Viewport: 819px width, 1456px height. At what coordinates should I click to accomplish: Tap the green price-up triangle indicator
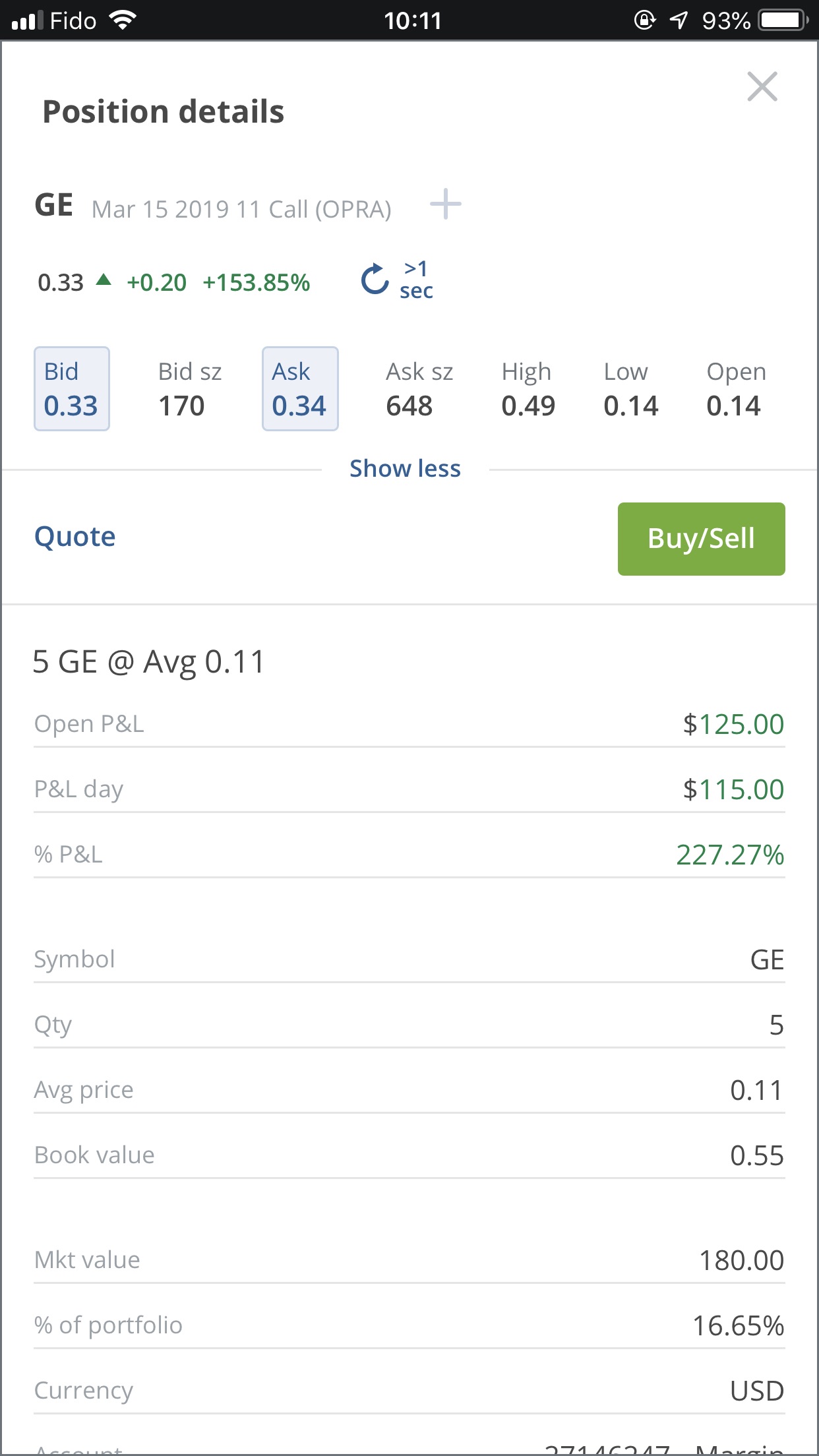pos(104,280)
